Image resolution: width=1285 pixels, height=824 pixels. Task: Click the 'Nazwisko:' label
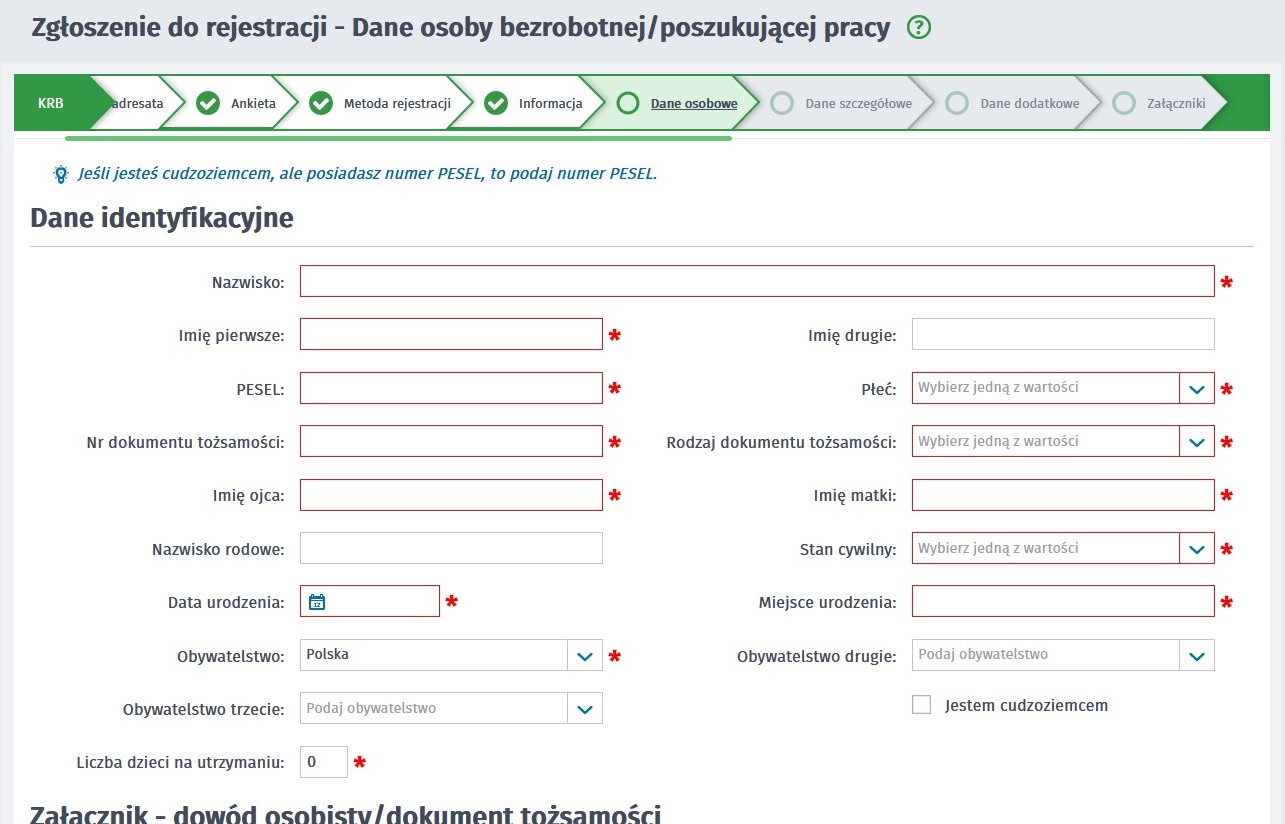click(x=248, y=283)
